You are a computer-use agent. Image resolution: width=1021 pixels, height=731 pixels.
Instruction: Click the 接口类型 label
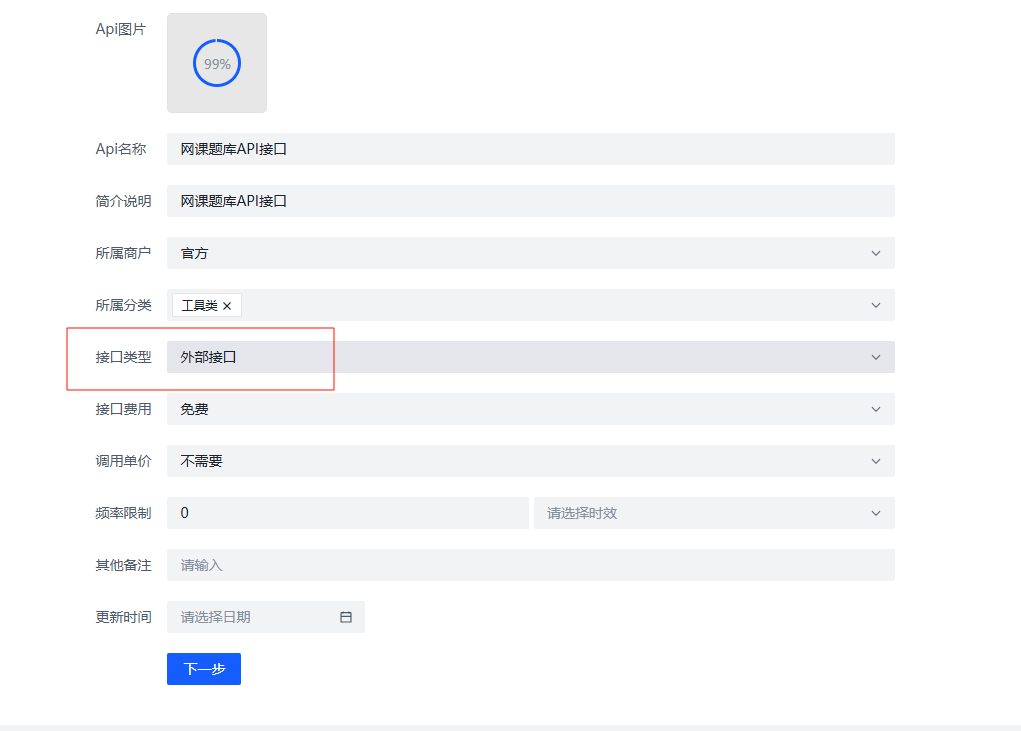tap(124, 357)
